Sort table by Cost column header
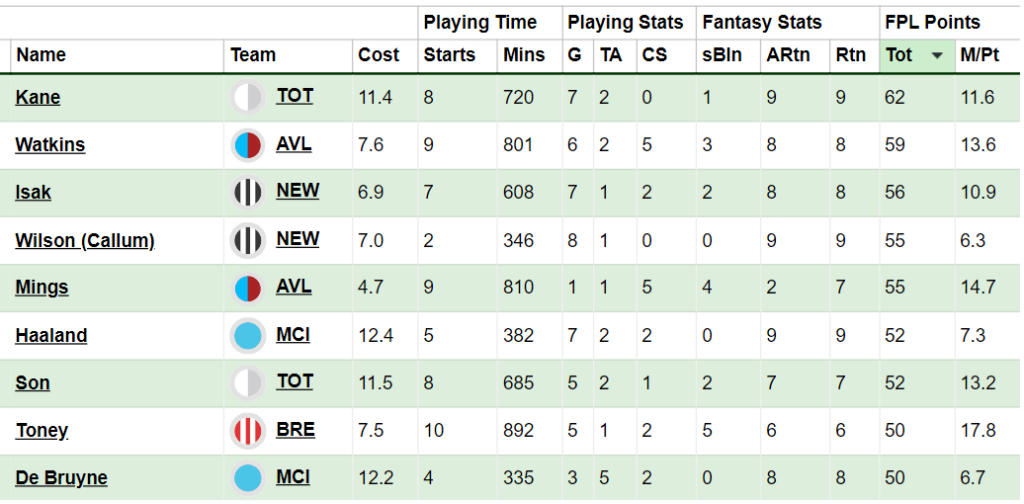The width and height of the screenshot is (1024, 504). point(378,55)
